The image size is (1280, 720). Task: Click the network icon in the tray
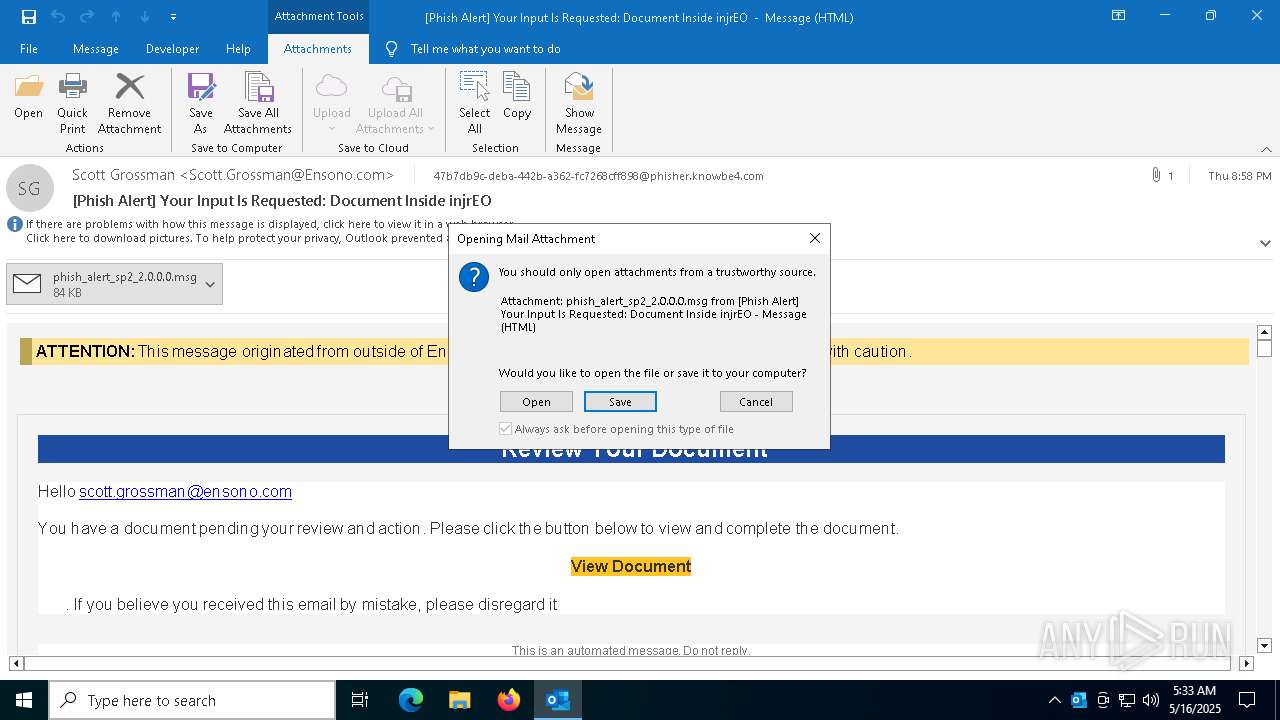click(x=1127, y=700)
